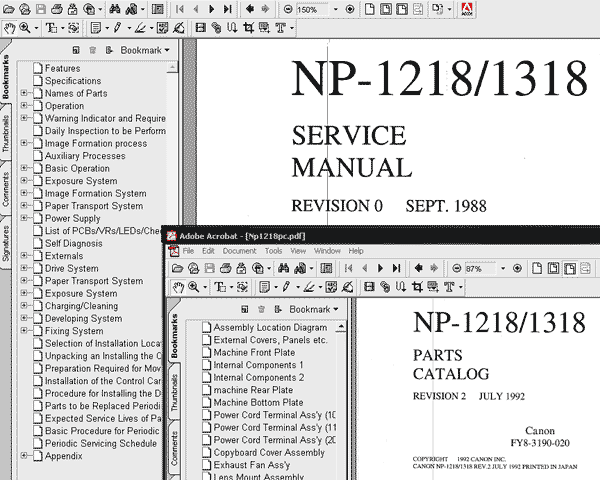The height and width of the screenshot is (480, 600).
Task: Open the File menu
Action: (x=188, y=251)
